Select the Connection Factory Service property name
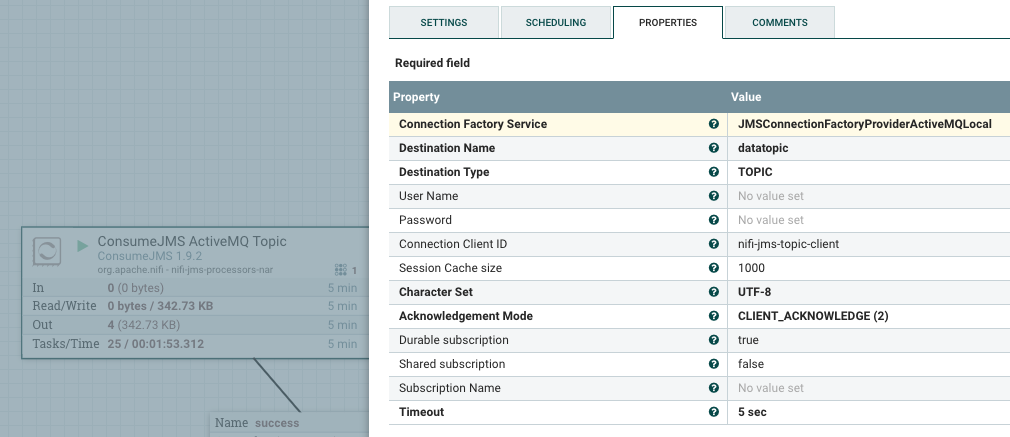Image resolution: width=1010 pixels, height=437 pixels. coord(473,124)
